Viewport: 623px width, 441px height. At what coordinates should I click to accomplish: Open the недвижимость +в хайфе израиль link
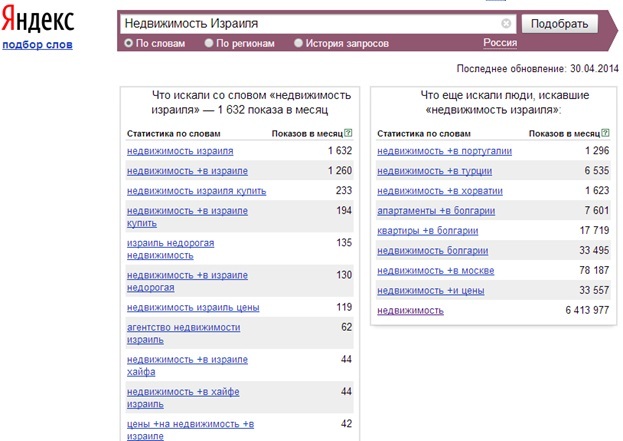(x=183, y=398)
